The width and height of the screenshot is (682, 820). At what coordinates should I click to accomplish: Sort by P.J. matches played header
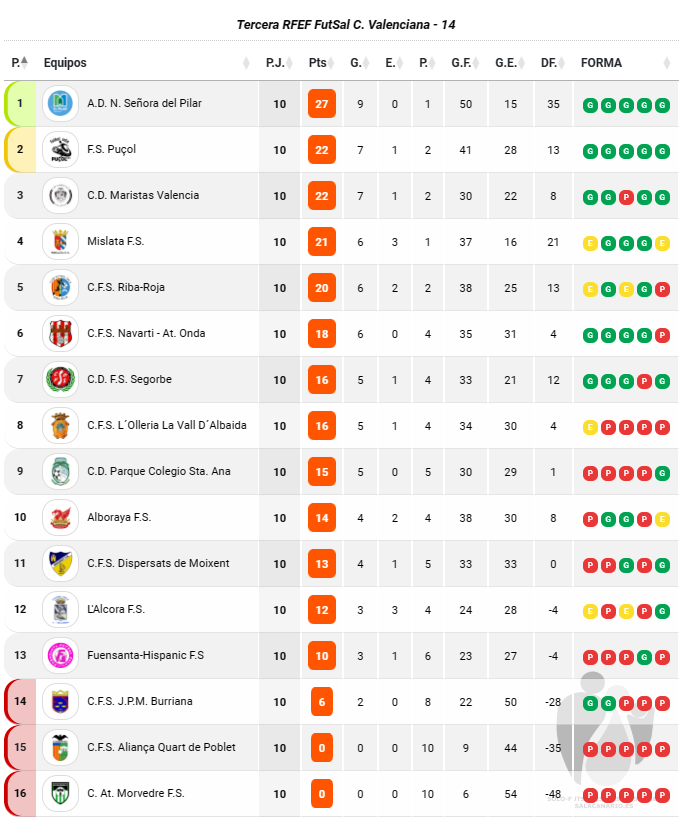(279, 63)
